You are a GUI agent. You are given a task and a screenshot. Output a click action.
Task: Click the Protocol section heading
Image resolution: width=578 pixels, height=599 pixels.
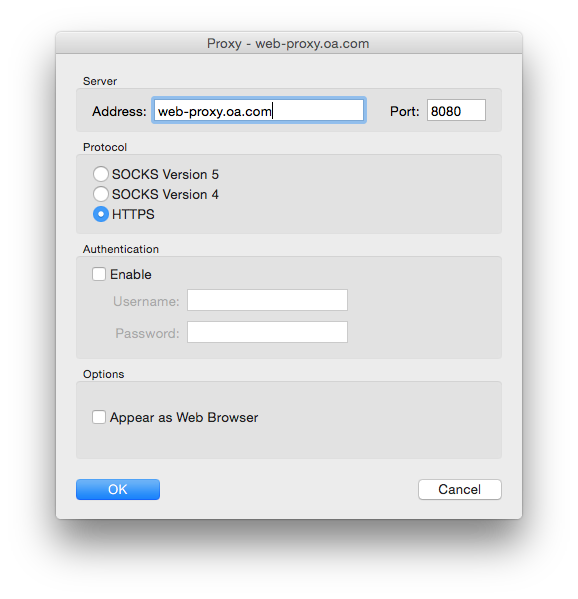[105, 147]
